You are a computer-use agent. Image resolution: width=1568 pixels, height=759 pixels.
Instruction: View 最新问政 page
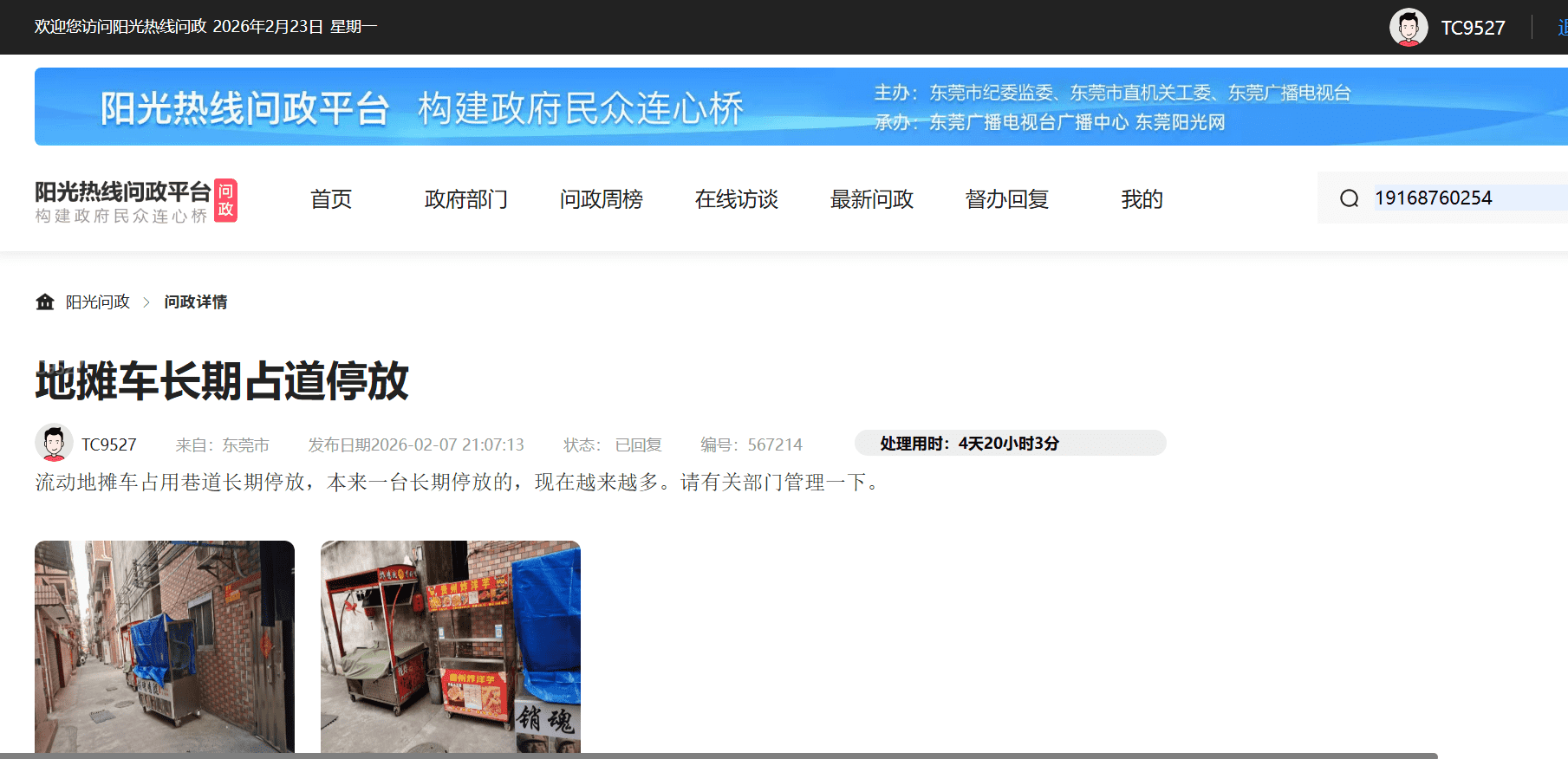point(871,199)
